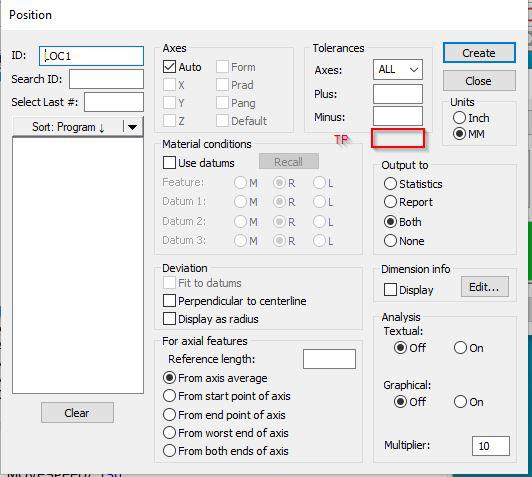Set output to None

point(390,241)
